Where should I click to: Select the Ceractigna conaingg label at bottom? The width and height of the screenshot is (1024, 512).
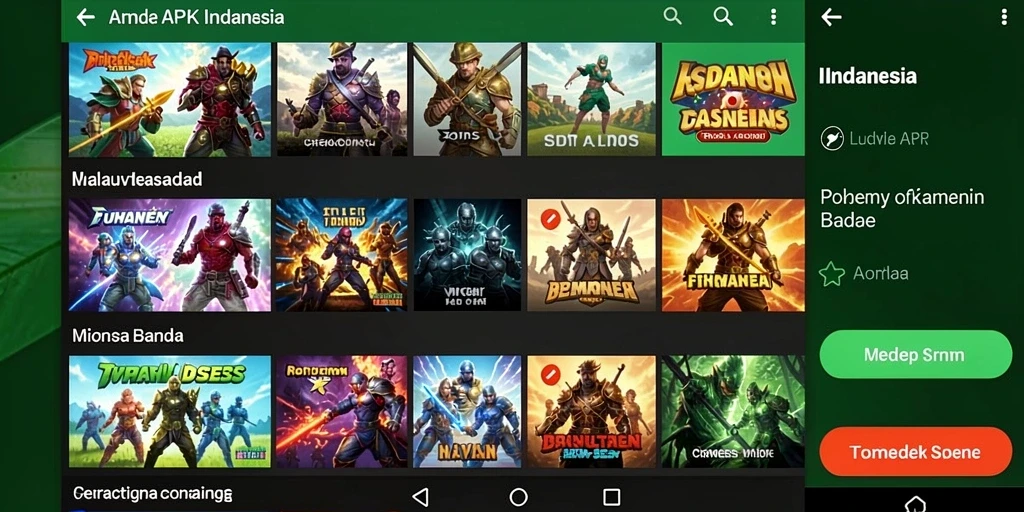[152, 494]
